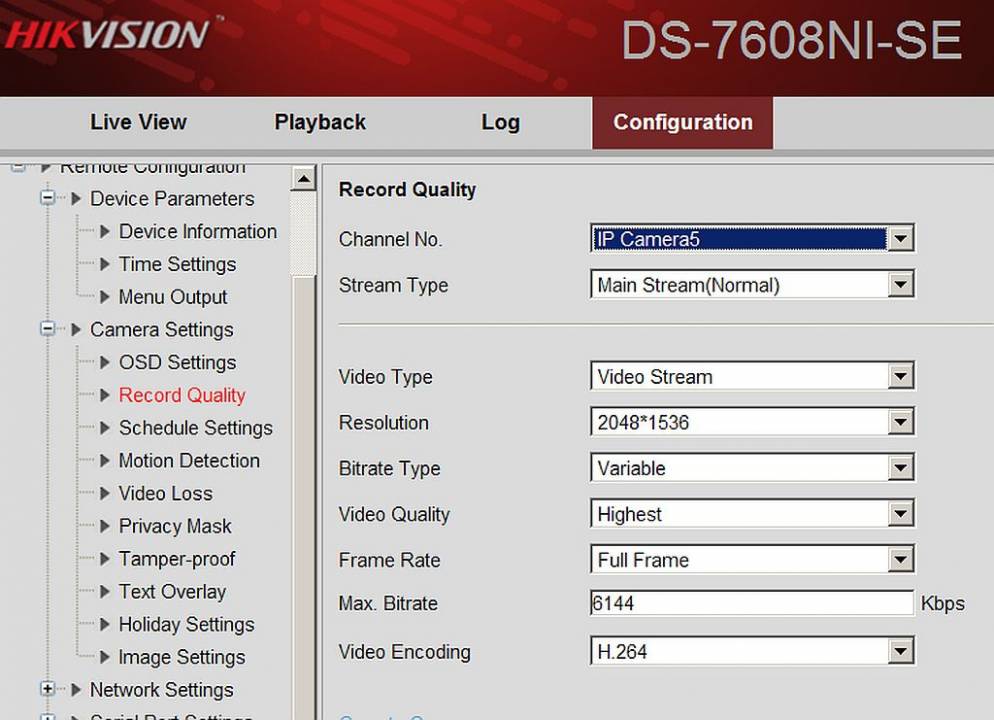Click arrow icon beside Video Loss
994x720 pixels.
click(x=105, y=493)
